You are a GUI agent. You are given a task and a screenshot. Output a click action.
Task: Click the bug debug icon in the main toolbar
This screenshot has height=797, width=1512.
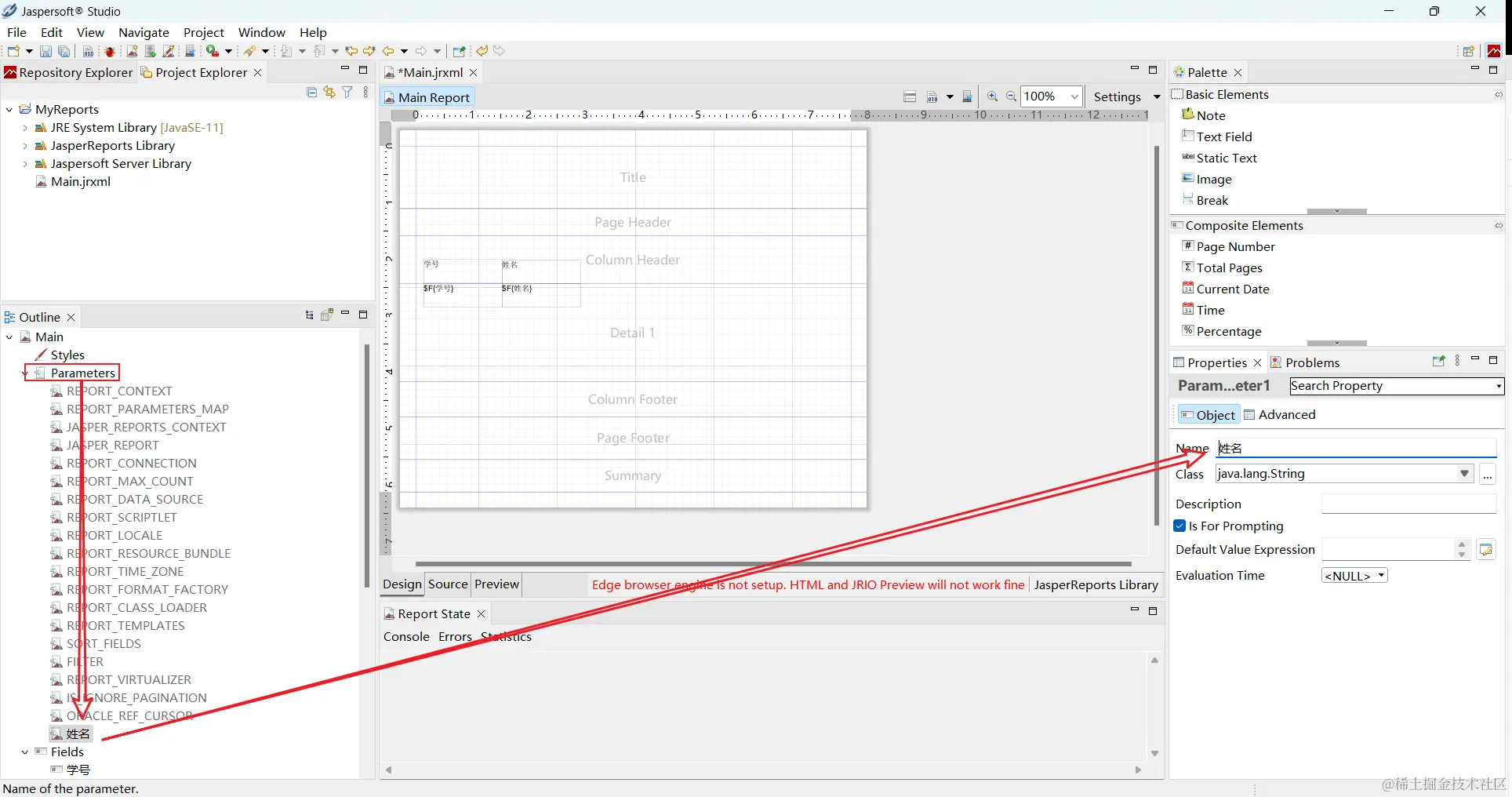coord(110,51)
